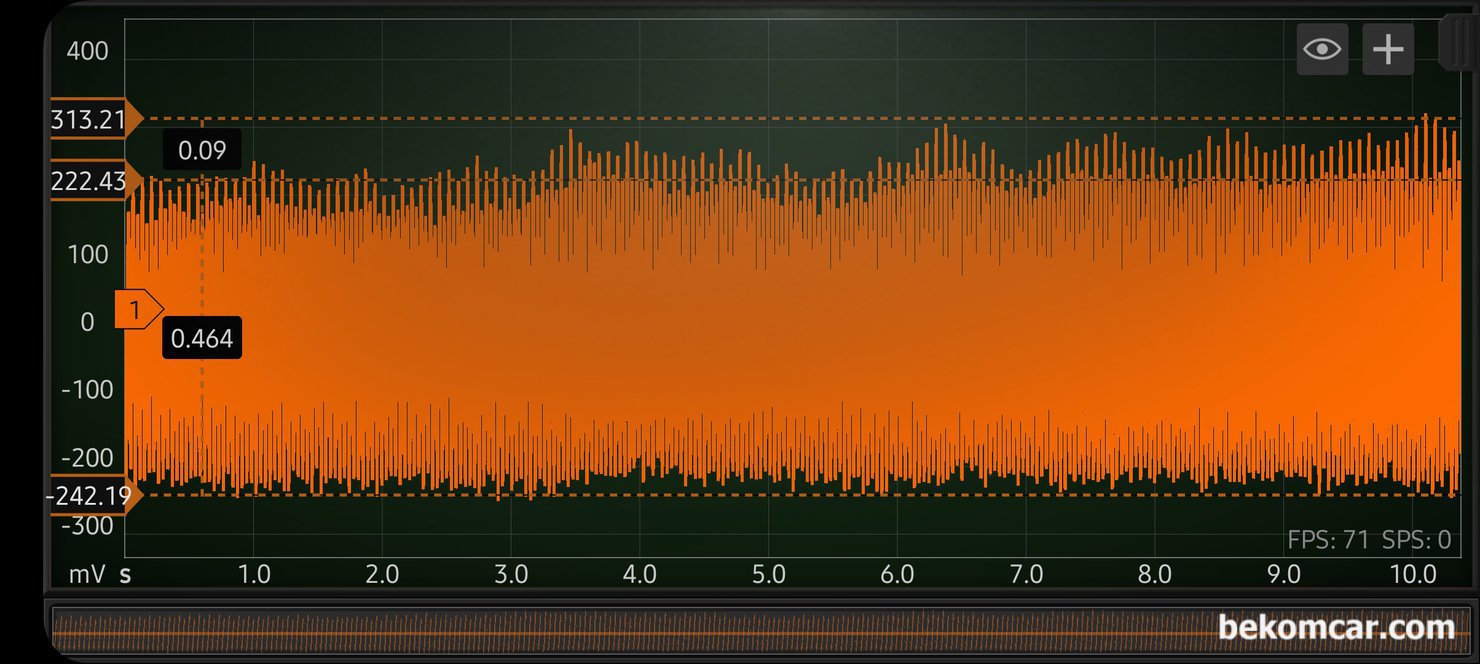Viewport: 1480px width, 664px height.
Task: Click the SPS: 0 readout
Action: 1416,540
